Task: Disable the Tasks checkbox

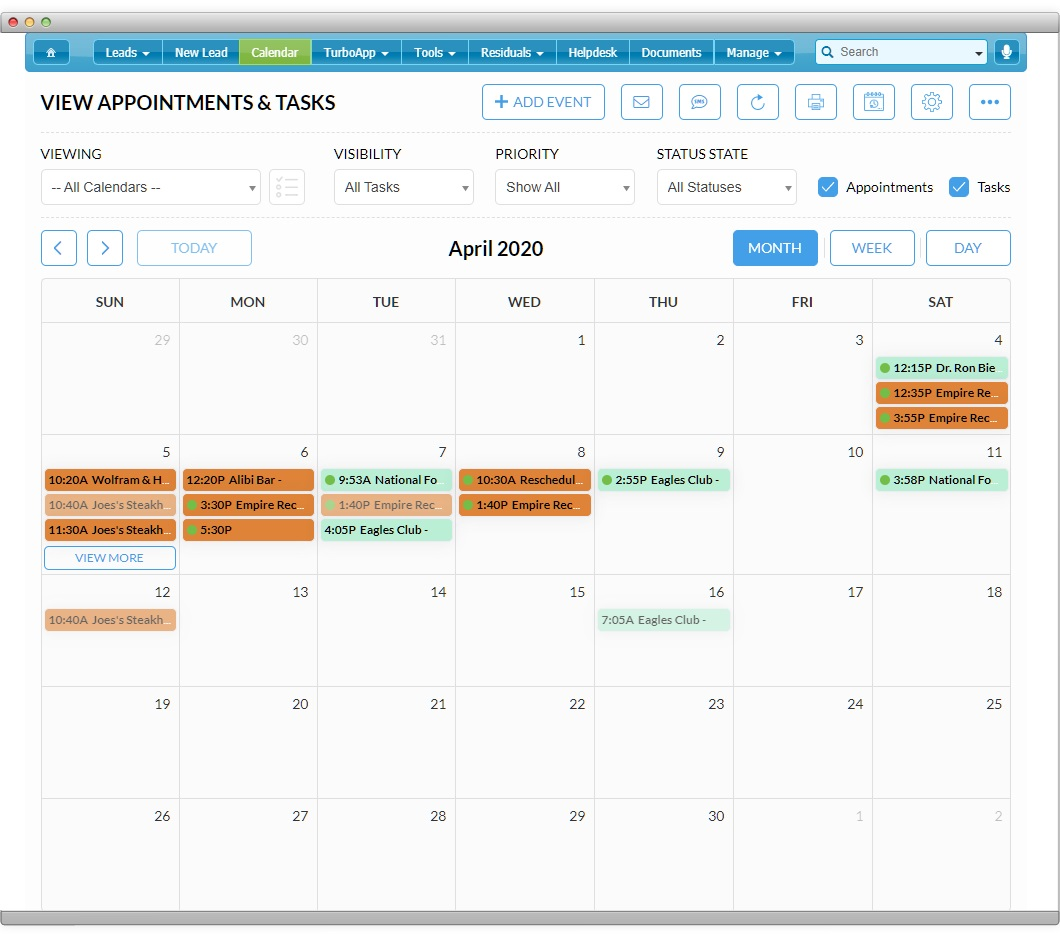Action: 961,186
